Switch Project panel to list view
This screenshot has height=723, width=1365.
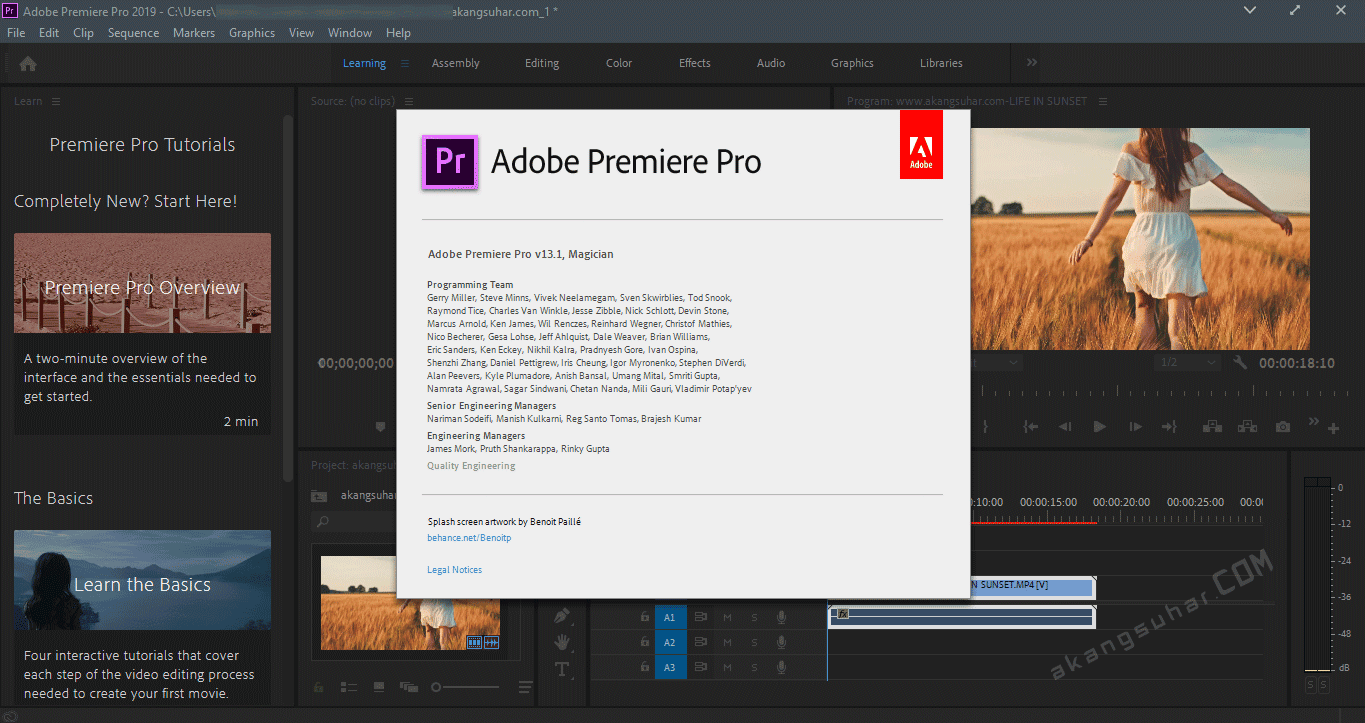(x=349, y=687)
